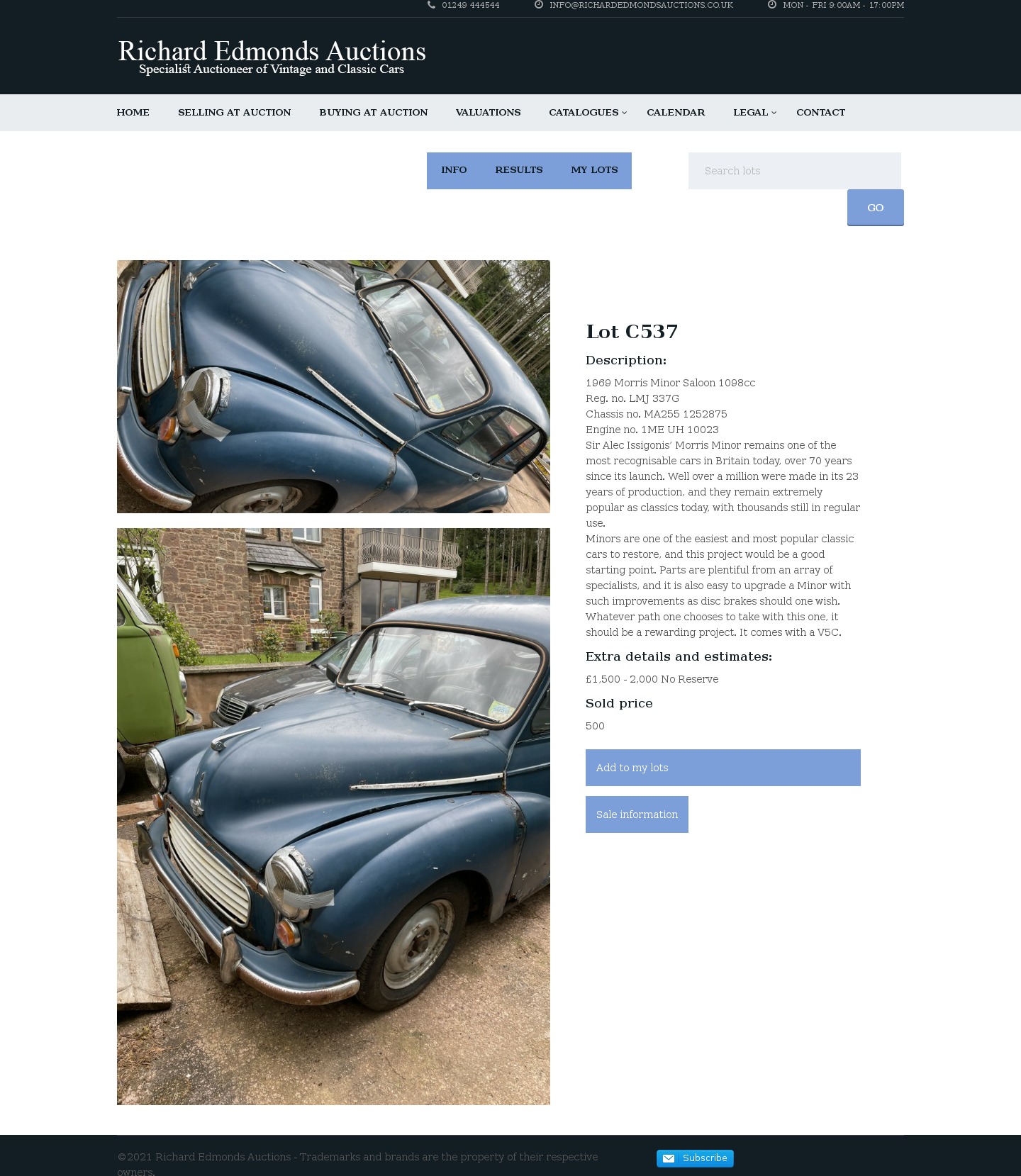The width and height of the screenshot is (1021, 1176).
Task: Click the clock icon before the email address
Action: (539, 5)
